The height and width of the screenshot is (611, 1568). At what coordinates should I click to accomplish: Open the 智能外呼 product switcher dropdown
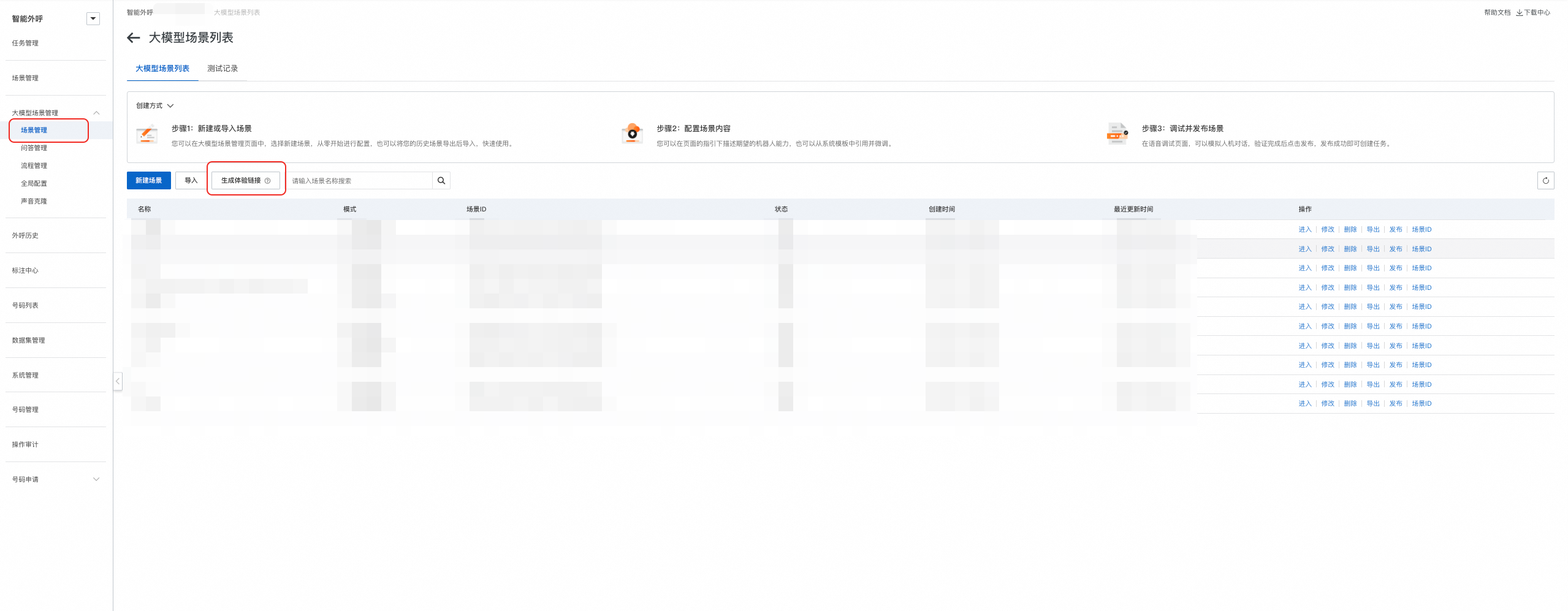93,19
